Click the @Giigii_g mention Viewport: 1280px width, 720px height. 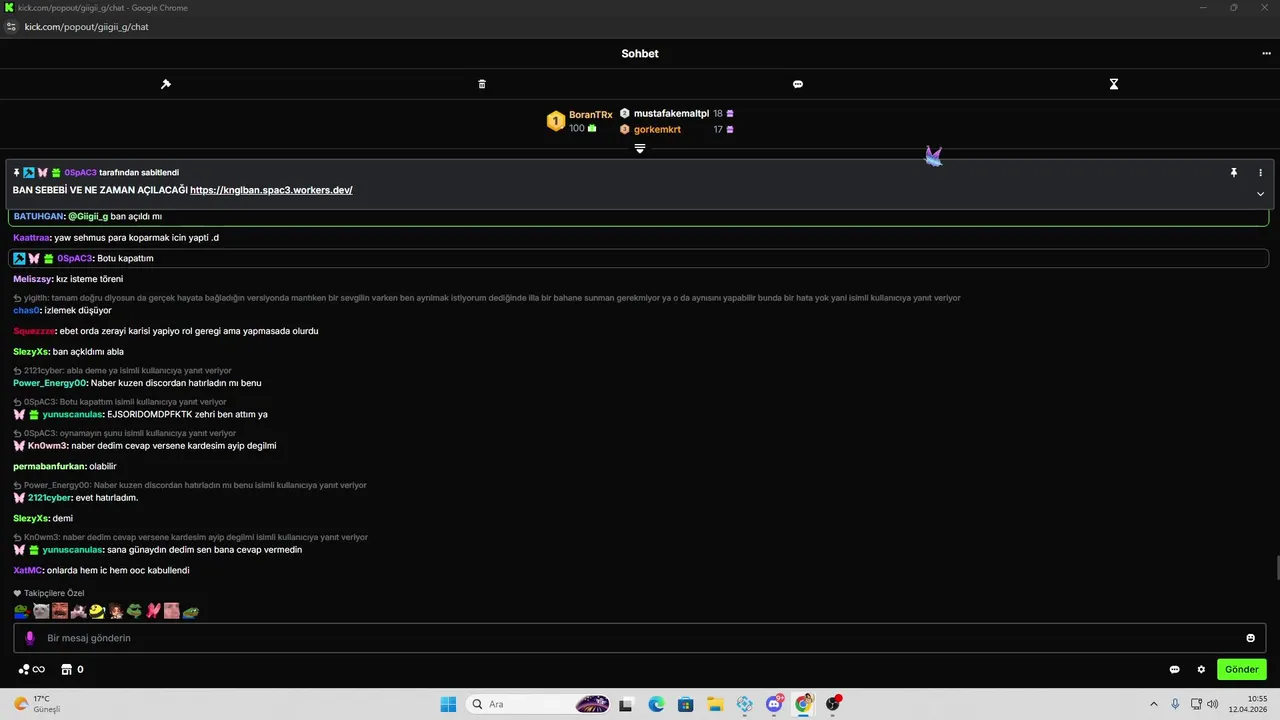pyautogui.click(x=88, y=216)
